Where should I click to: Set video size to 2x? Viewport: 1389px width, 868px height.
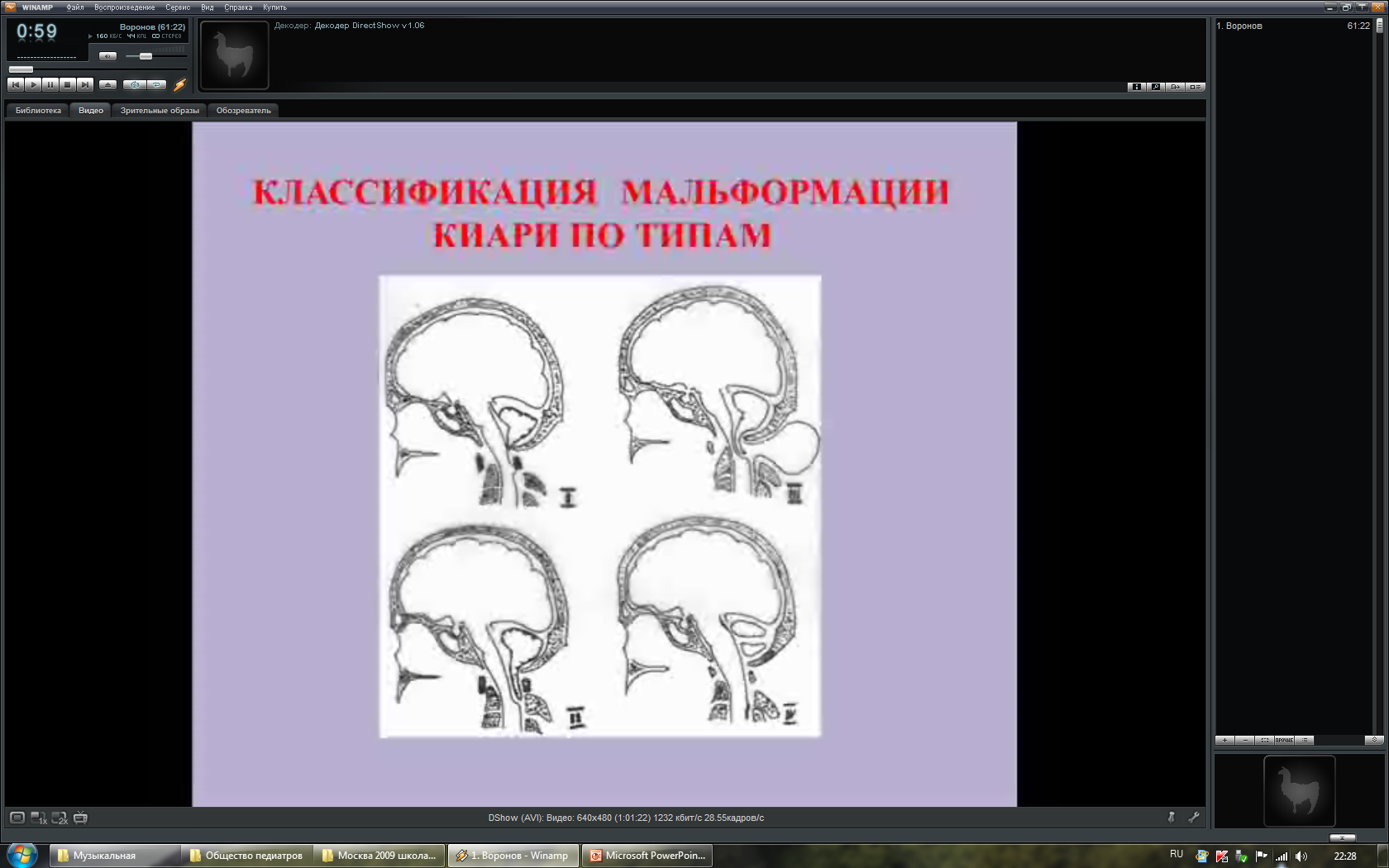click(60, 818)
